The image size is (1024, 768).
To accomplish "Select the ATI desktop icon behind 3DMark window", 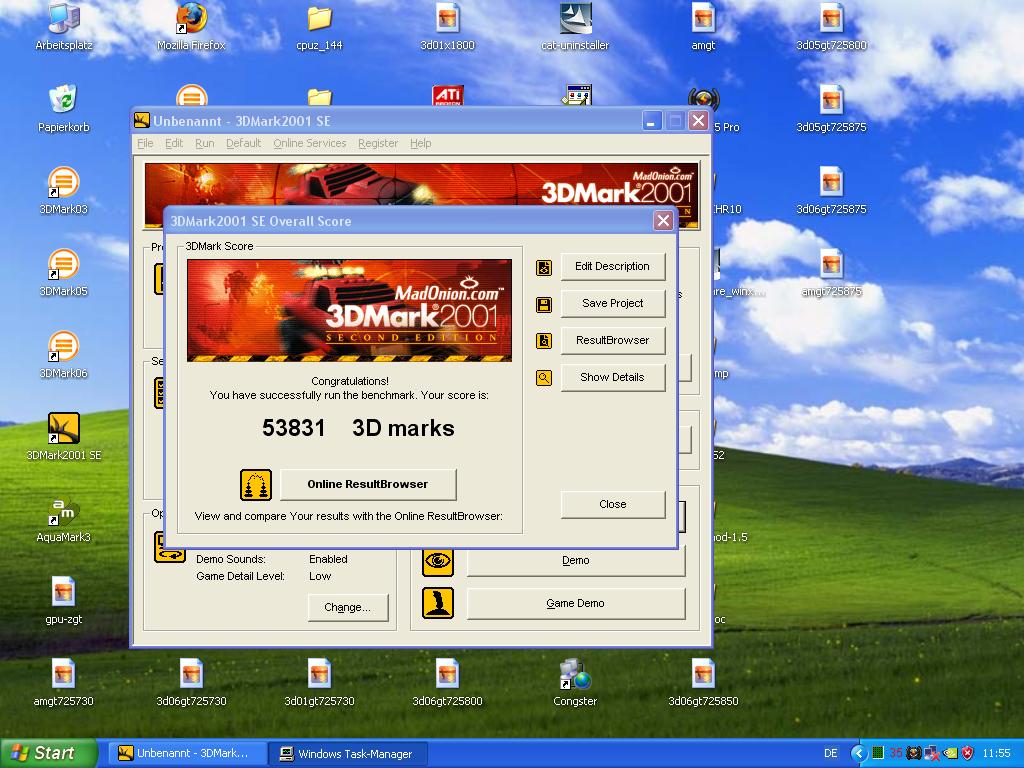I will point(448,95).
